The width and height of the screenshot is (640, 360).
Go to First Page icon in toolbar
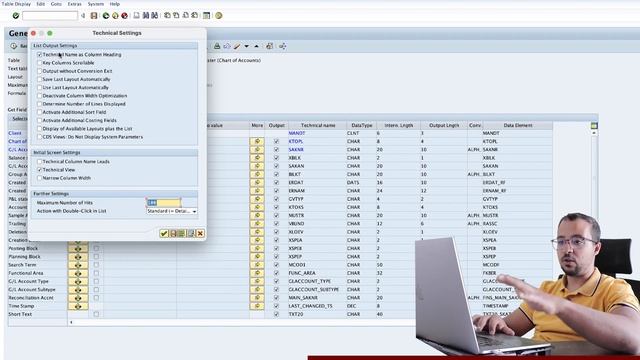tap(167, 16)
